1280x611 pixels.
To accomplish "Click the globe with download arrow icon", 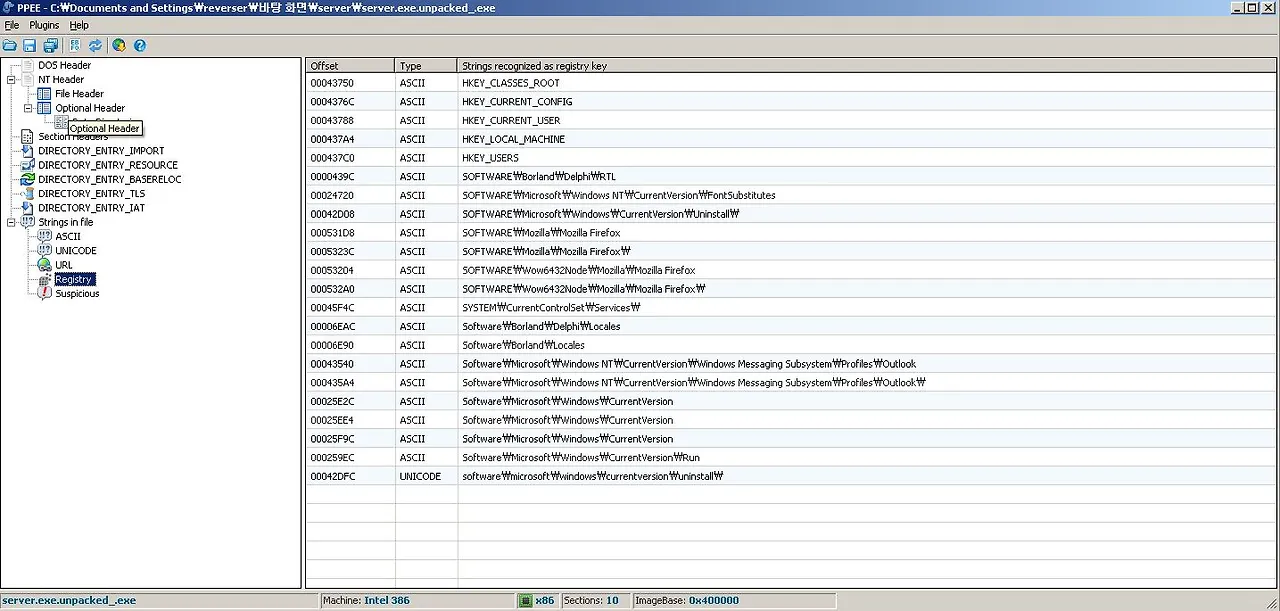I will tap(119, 45).
